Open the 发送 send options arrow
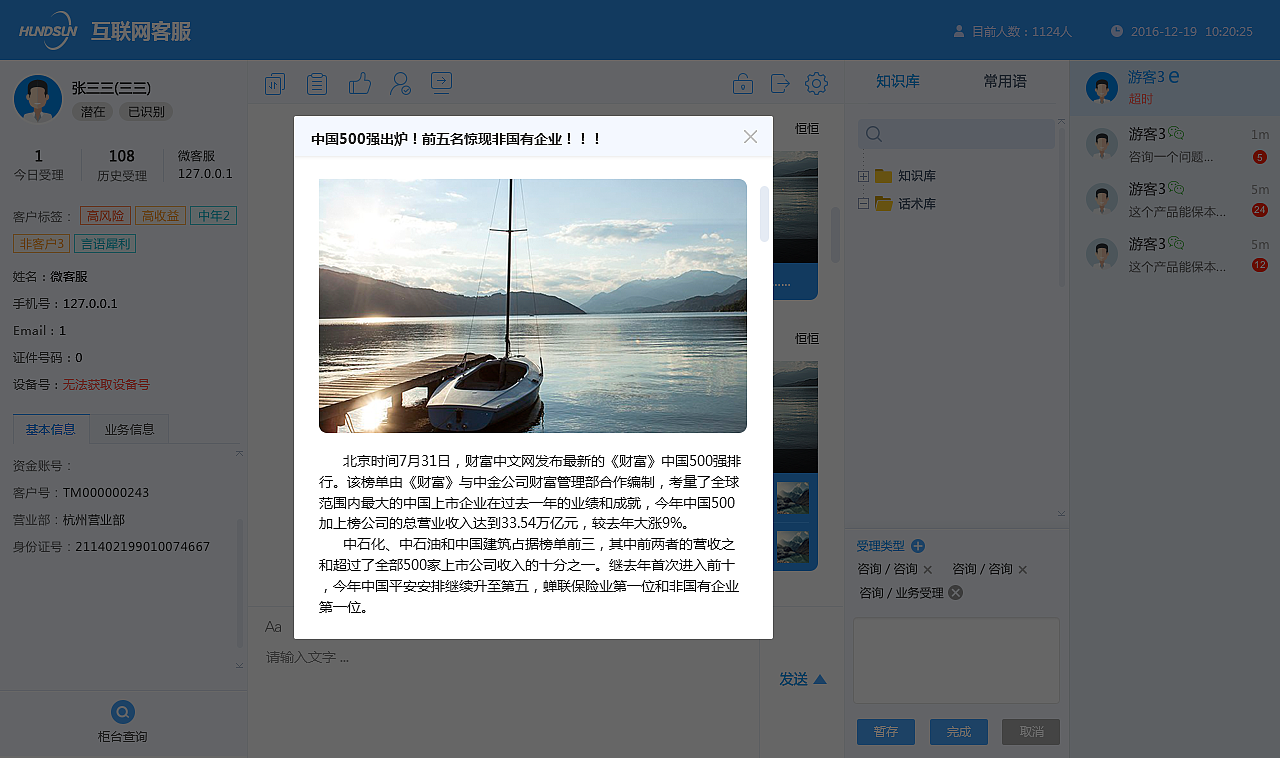 coord(820,678)
